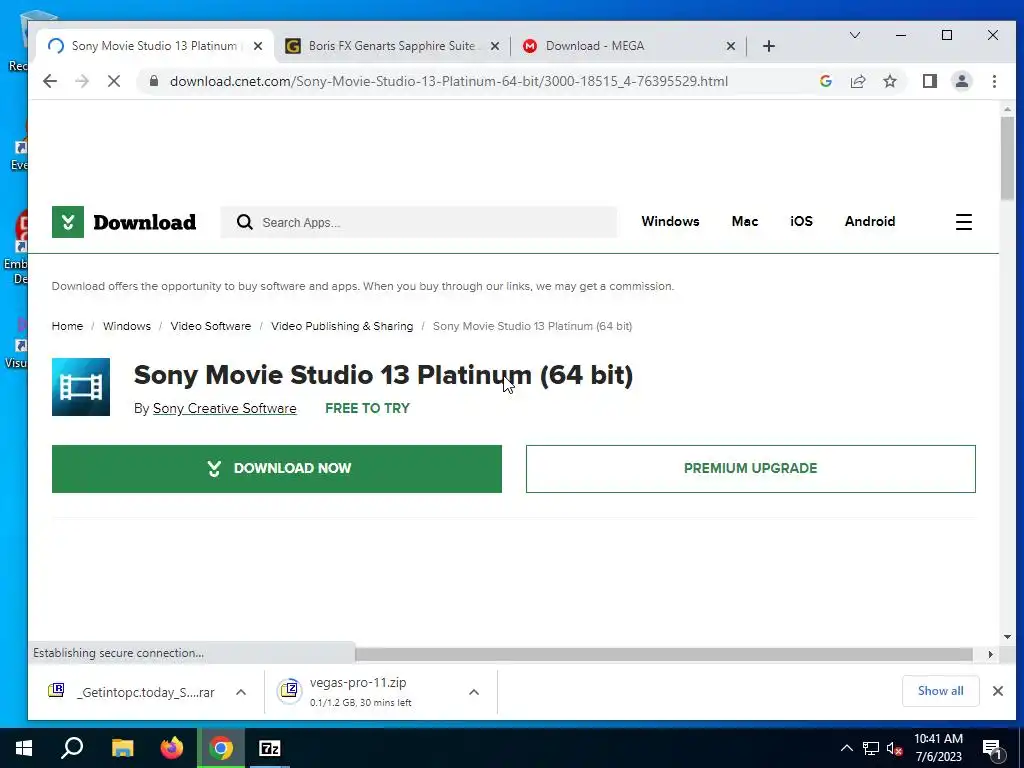The height and width of the screenshot is (768, 1024).
Task: Click the muted volume tray icon
Action: click(894, 748)
